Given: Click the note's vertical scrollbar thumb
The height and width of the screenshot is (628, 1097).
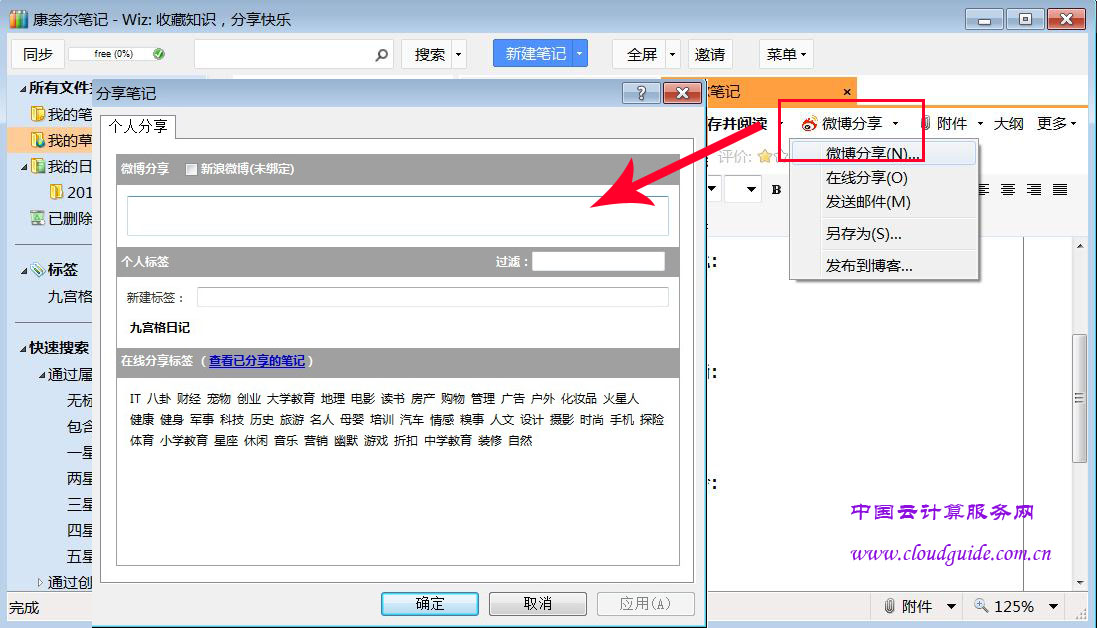Looking at the screenshot, I should click(x=1080, y=399).
